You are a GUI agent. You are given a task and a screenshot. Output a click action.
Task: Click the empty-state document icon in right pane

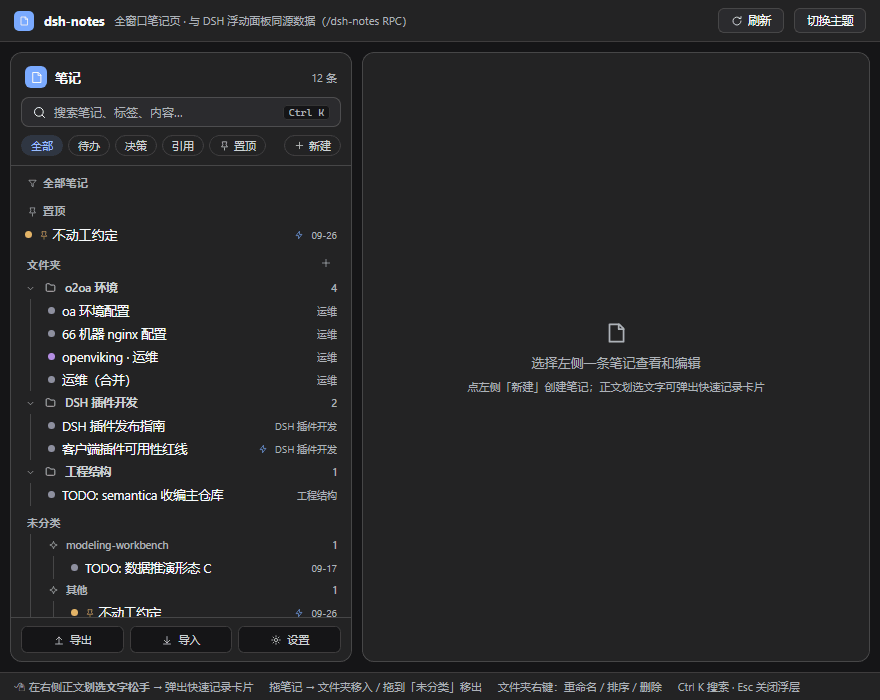(x=616, y=333)
